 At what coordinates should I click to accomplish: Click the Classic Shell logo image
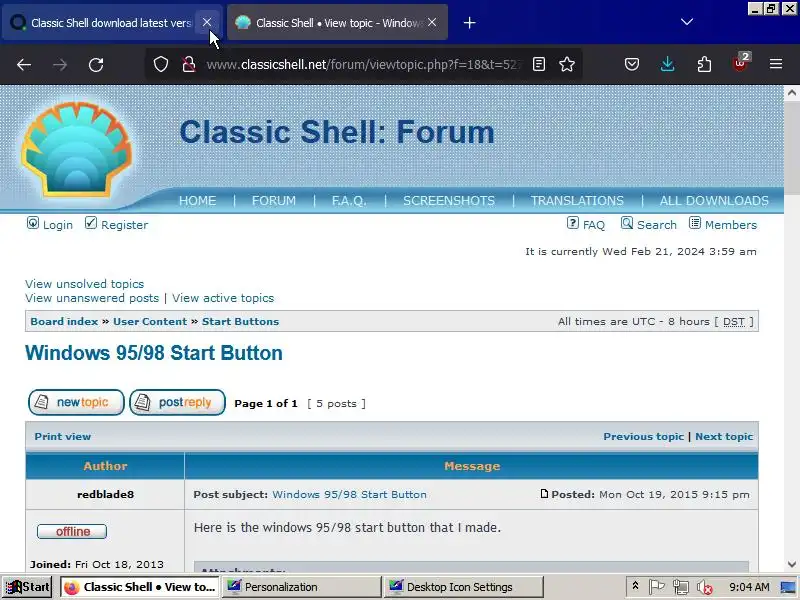point(77,149)
